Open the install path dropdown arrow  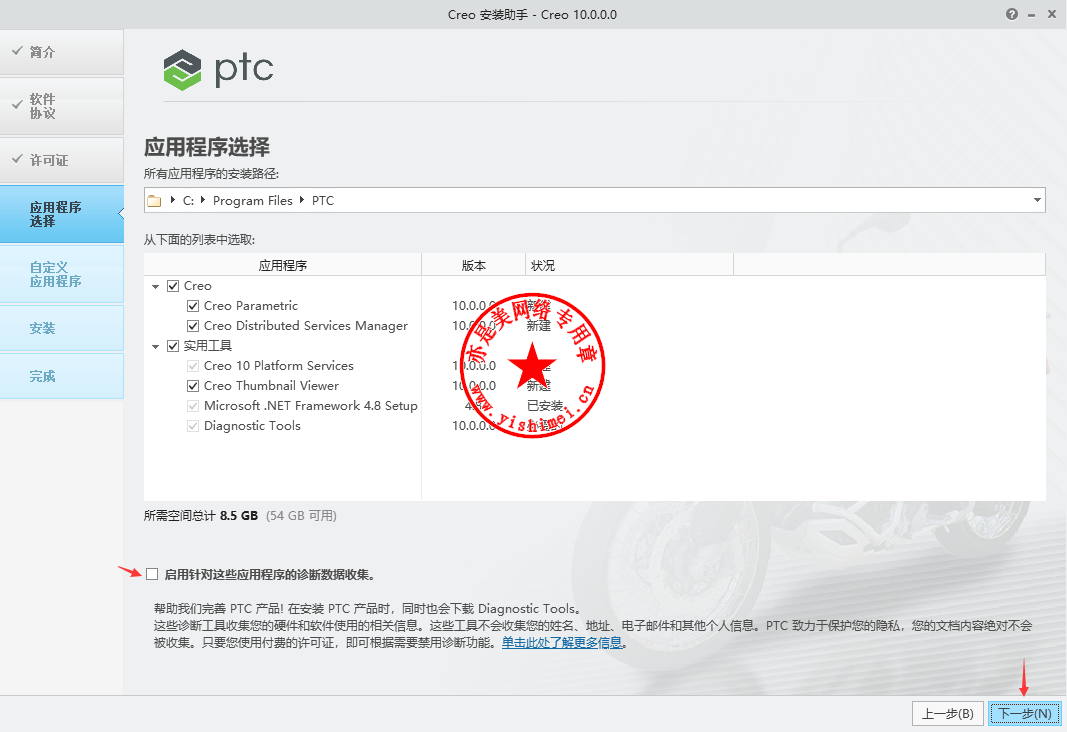click(x=1037, y=200)
